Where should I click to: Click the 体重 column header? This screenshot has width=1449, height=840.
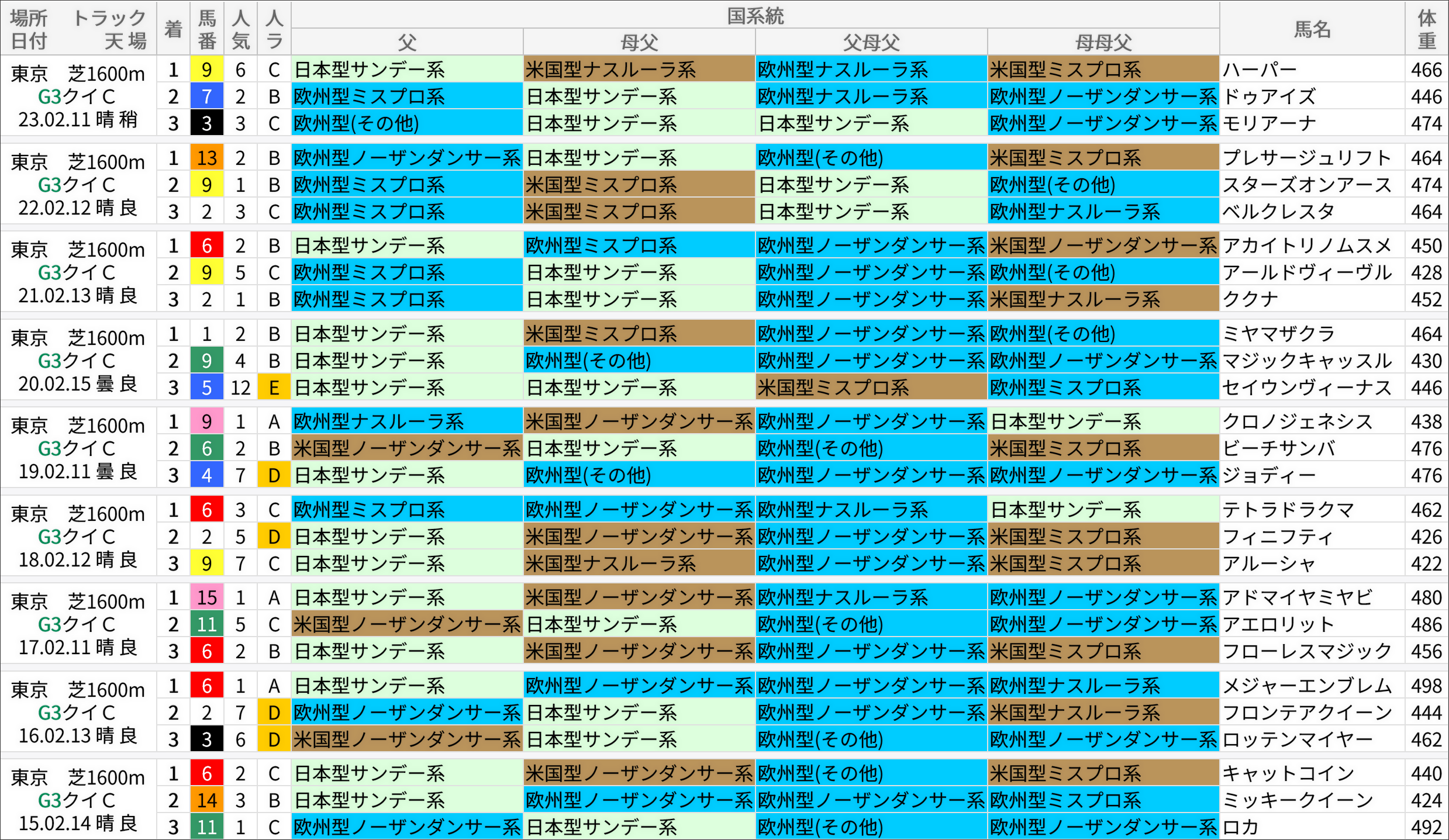pos(1427,29)
